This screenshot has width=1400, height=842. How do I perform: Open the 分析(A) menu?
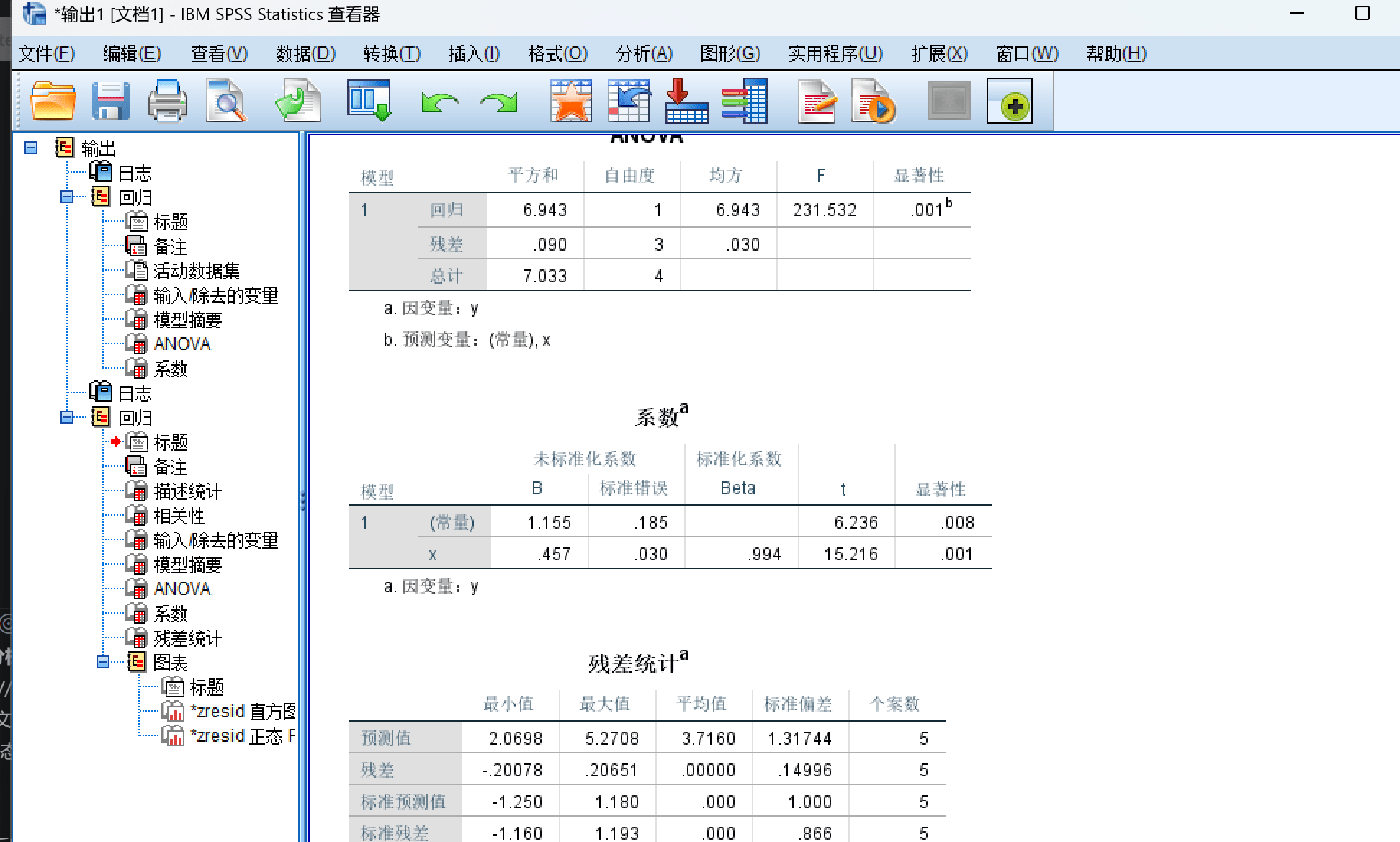(644, 53)
